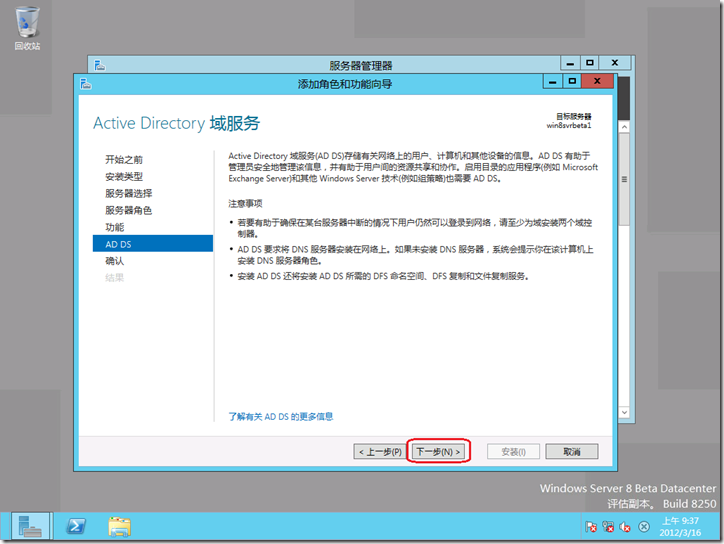Click the circled X tray icon
The width and height of the screenshot is (724, 544).
644,527
